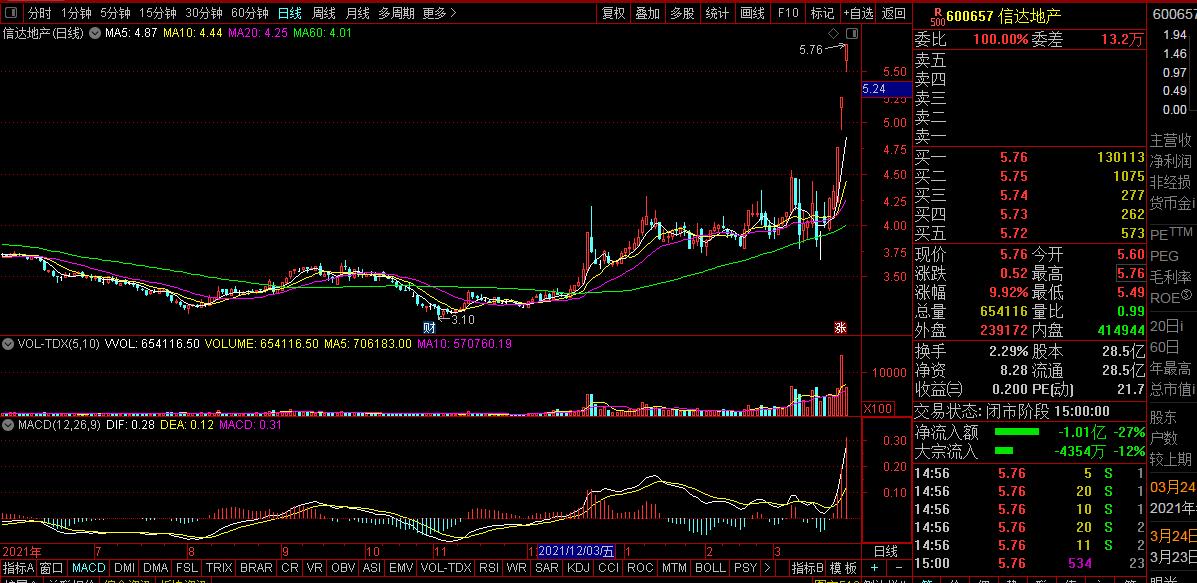Select the PSY indicator tab
Viewport: 1197px width, 583px height.
point(745,569)
